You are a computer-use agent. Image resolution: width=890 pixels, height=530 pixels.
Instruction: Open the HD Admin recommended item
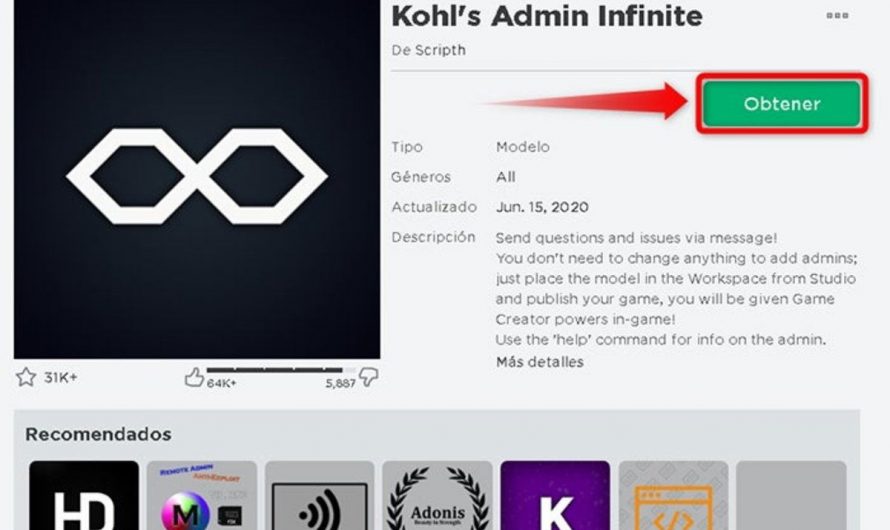(84, 495)
